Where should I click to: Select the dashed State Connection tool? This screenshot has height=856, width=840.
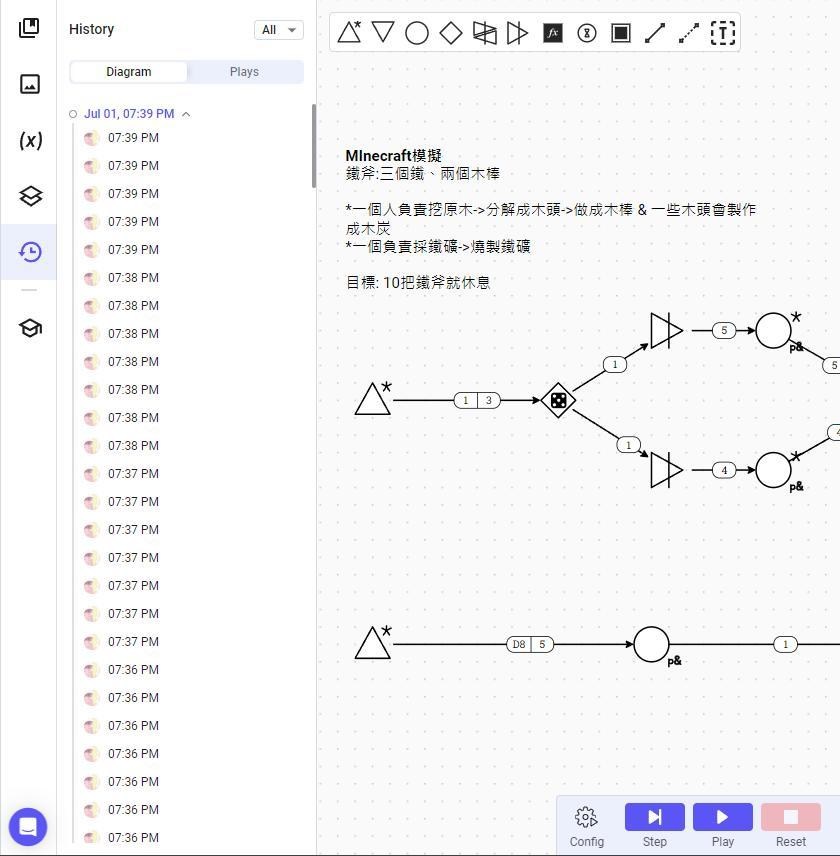click(689, 33)
